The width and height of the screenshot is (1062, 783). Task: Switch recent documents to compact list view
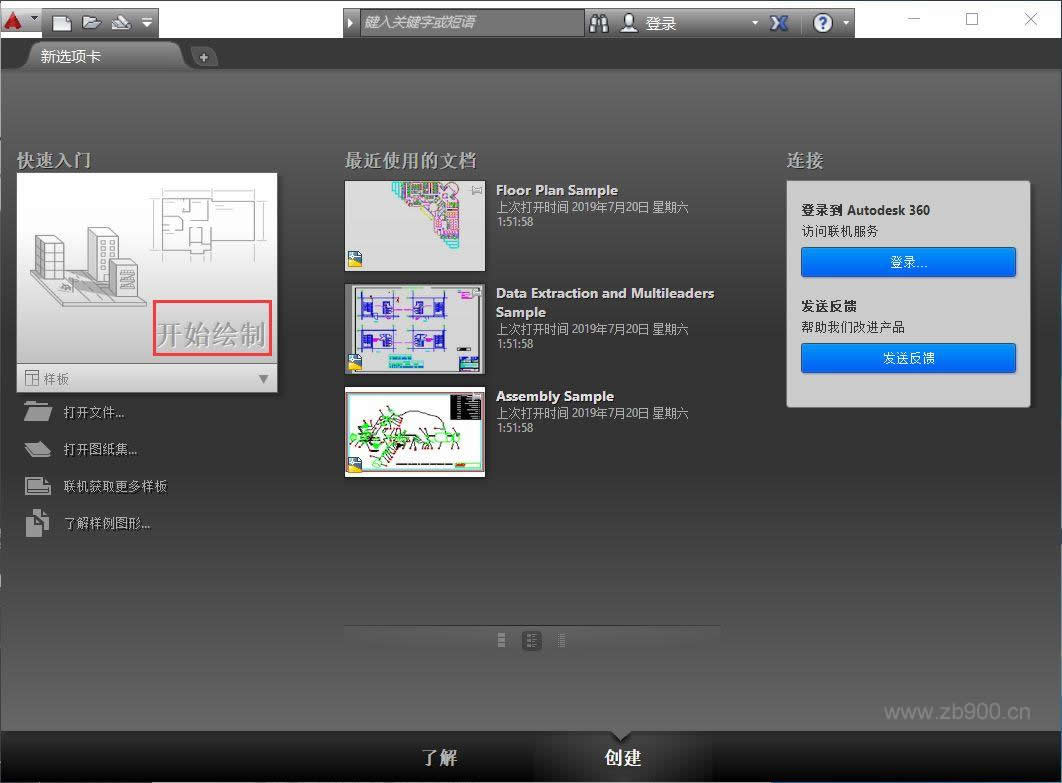pos(561,640)
